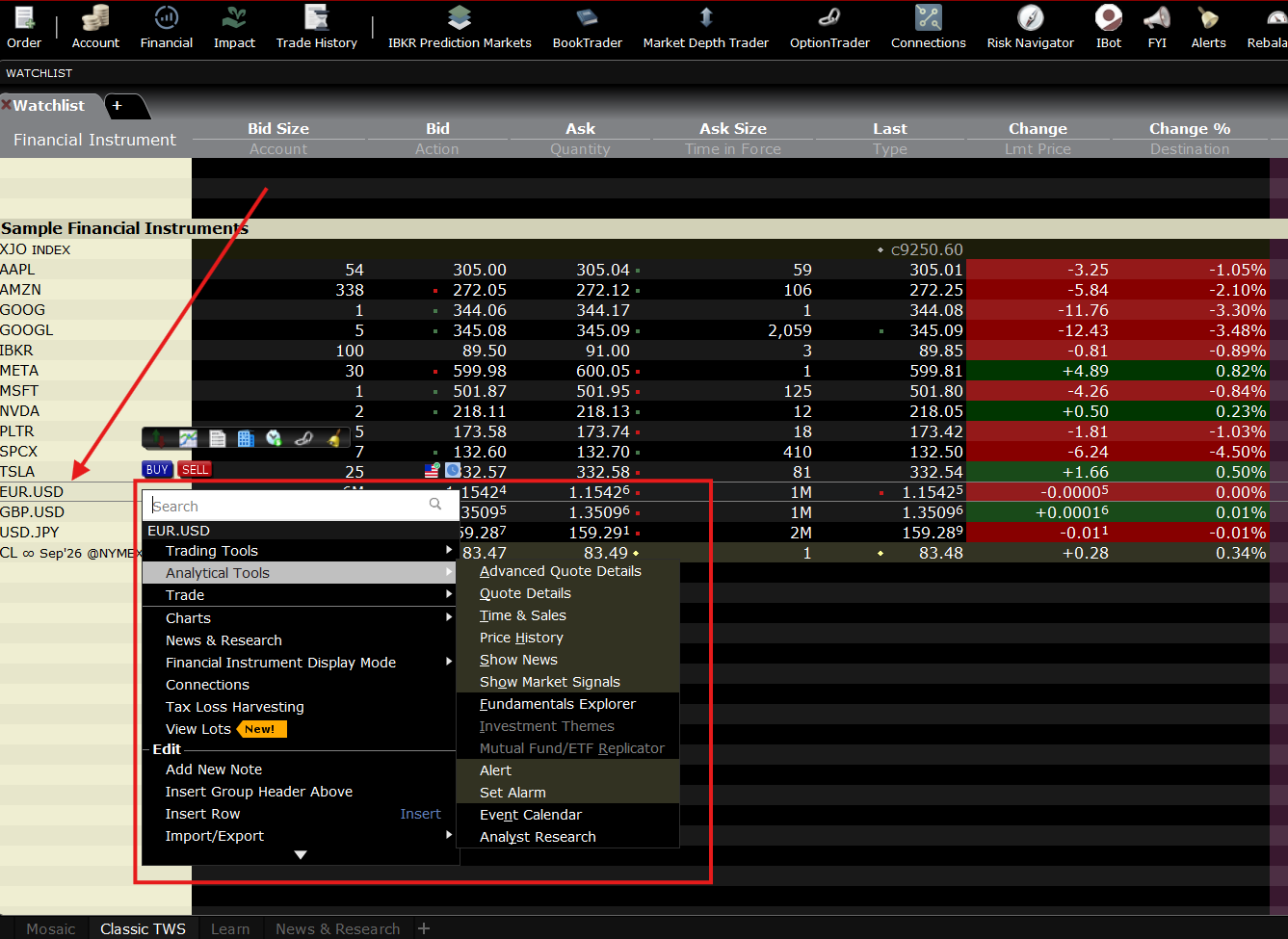Click the blue BUY button
Viewport: 1288px width, 939px height.
[158, 470]
